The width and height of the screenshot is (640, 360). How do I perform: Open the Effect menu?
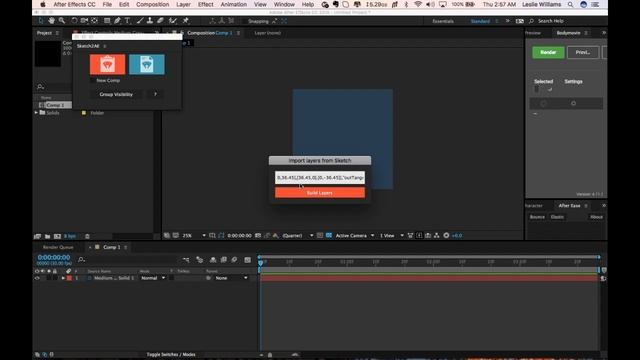[x=205, y=4]
